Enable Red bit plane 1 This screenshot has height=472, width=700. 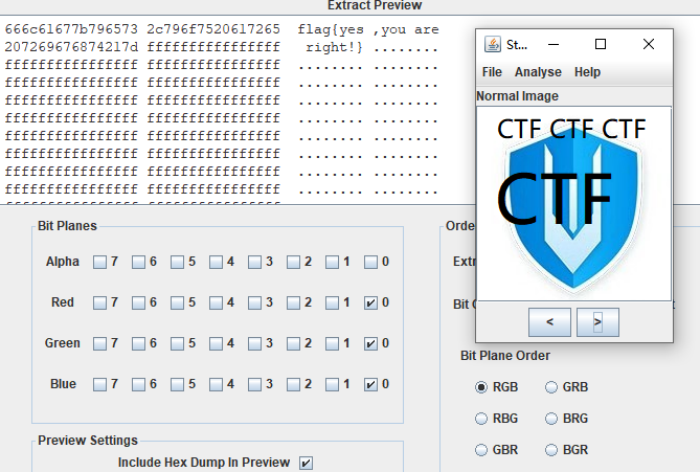pyautogui.click(x=332, y=303)
